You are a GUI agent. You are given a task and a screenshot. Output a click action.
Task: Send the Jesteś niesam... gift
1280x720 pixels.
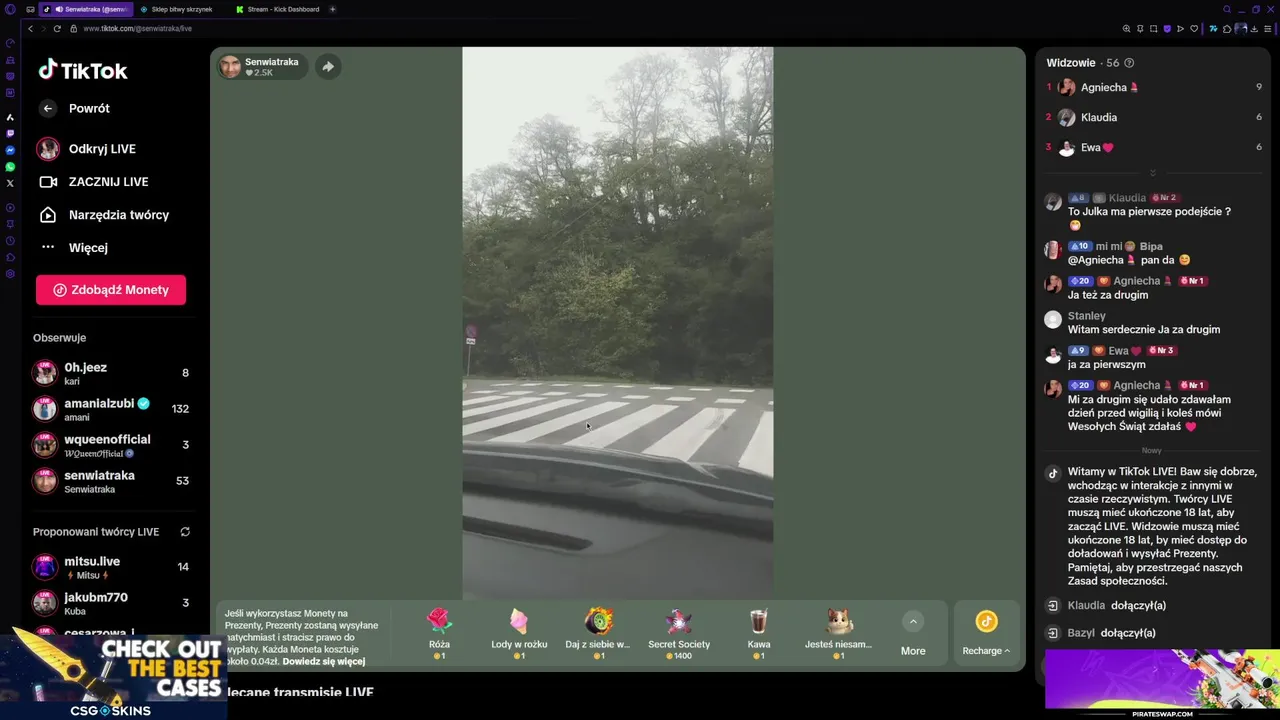[x=839, y=634]
